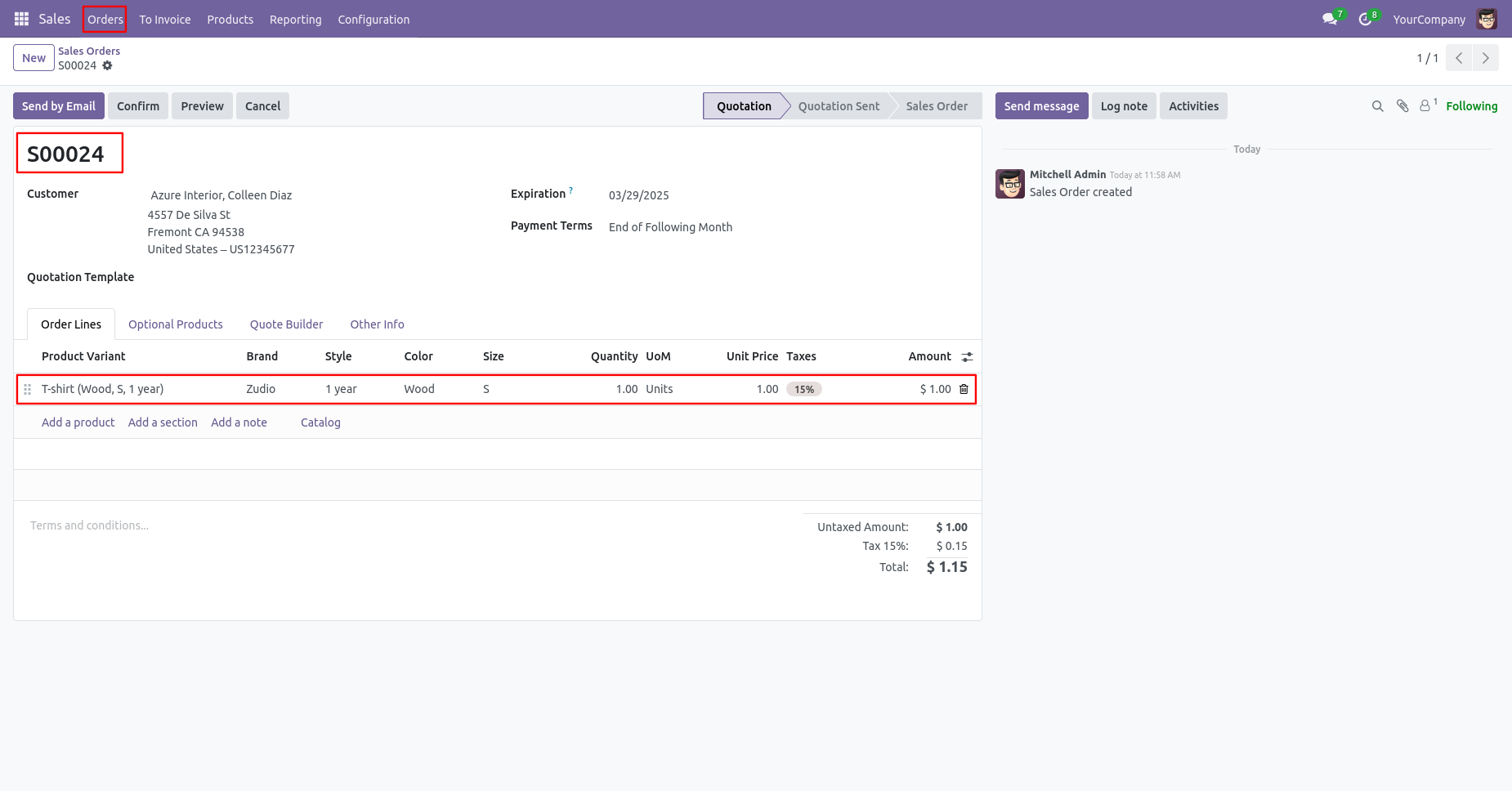Show the followers person icon

pyautogui.click(x=1426, y=106)
